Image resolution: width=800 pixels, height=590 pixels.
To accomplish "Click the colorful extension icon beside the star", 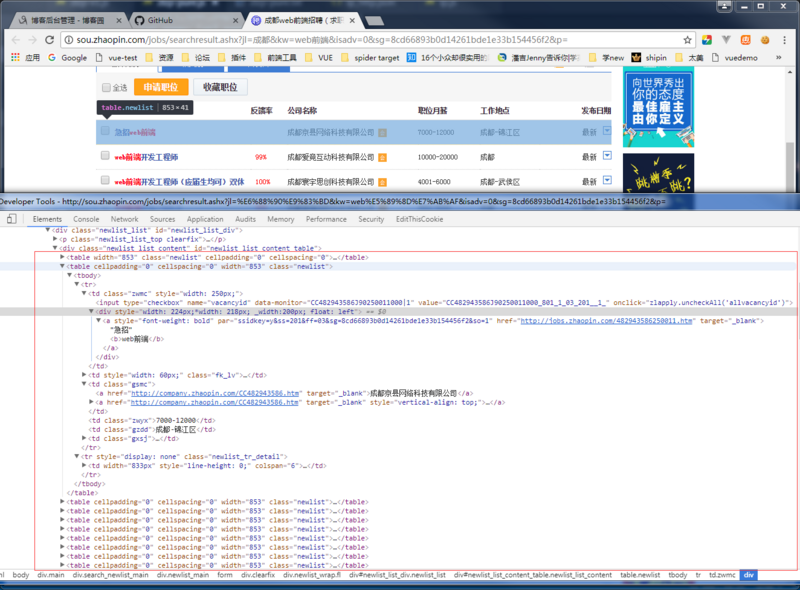I will point(707,40).
